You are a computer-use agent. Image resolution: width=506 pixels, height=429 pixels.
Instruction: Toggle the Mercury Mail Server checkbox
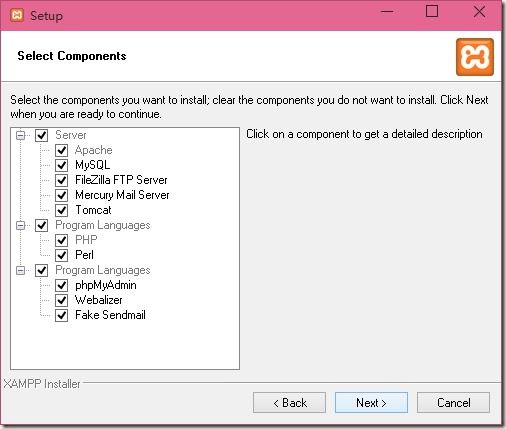click(x=61, y=195)
